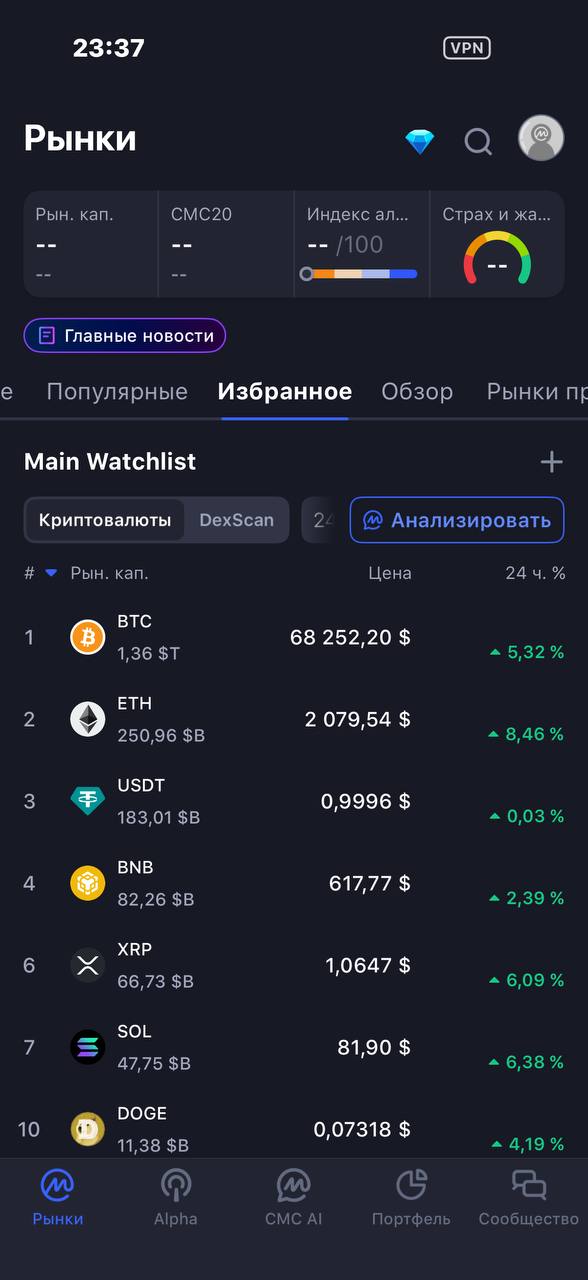Tap the Анализировать button
Screen dimensions: 588x1280
457,520
